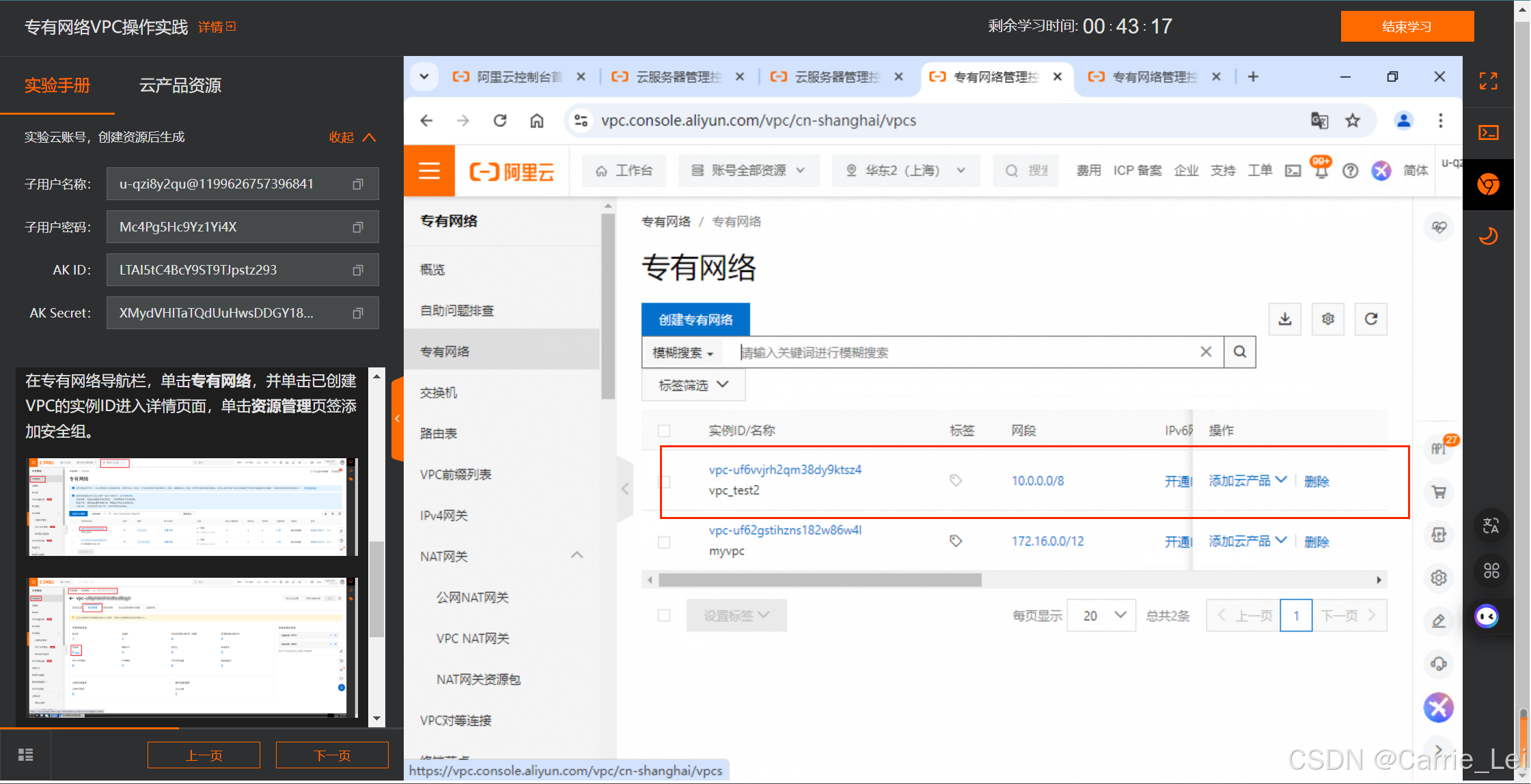Screen dimensions: 1531x784
Task: Open Chrome three-dot menu
Action: (1441, 121)
